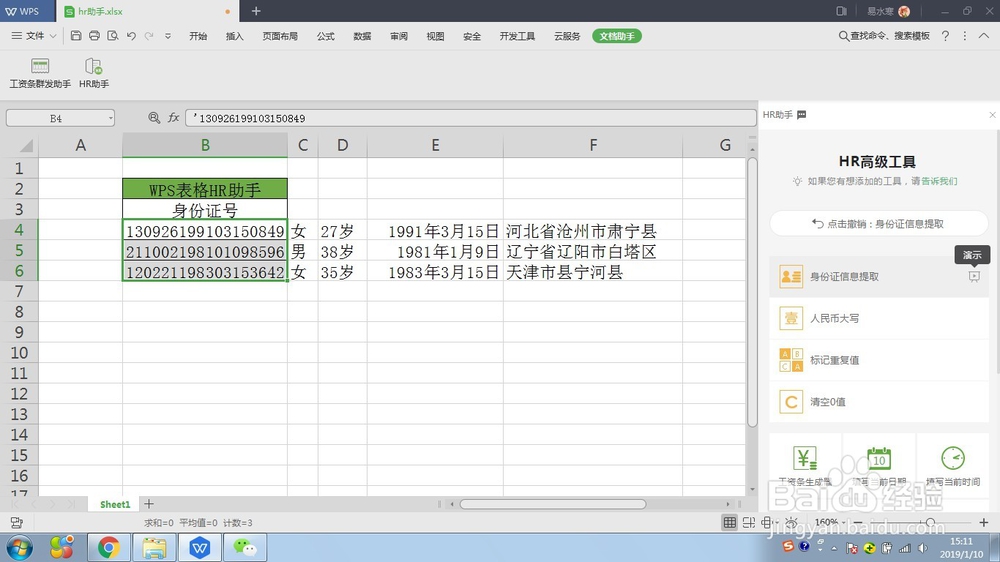Undo the last action
Viewport: 1000px width, 562px height.
131,36
